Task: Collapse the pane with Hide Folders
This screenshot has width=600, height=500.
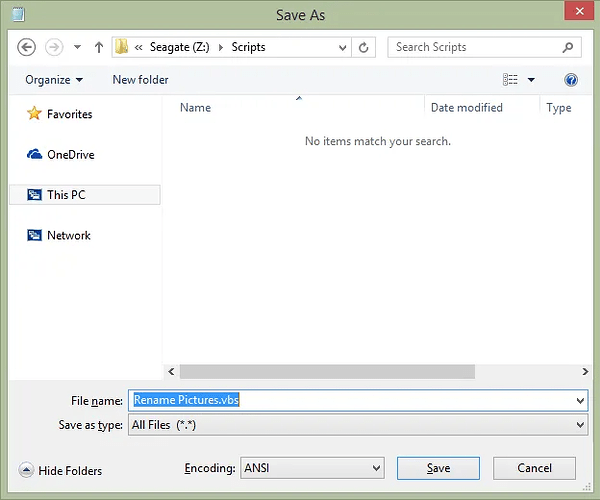Action: click(x=62, y=470)
